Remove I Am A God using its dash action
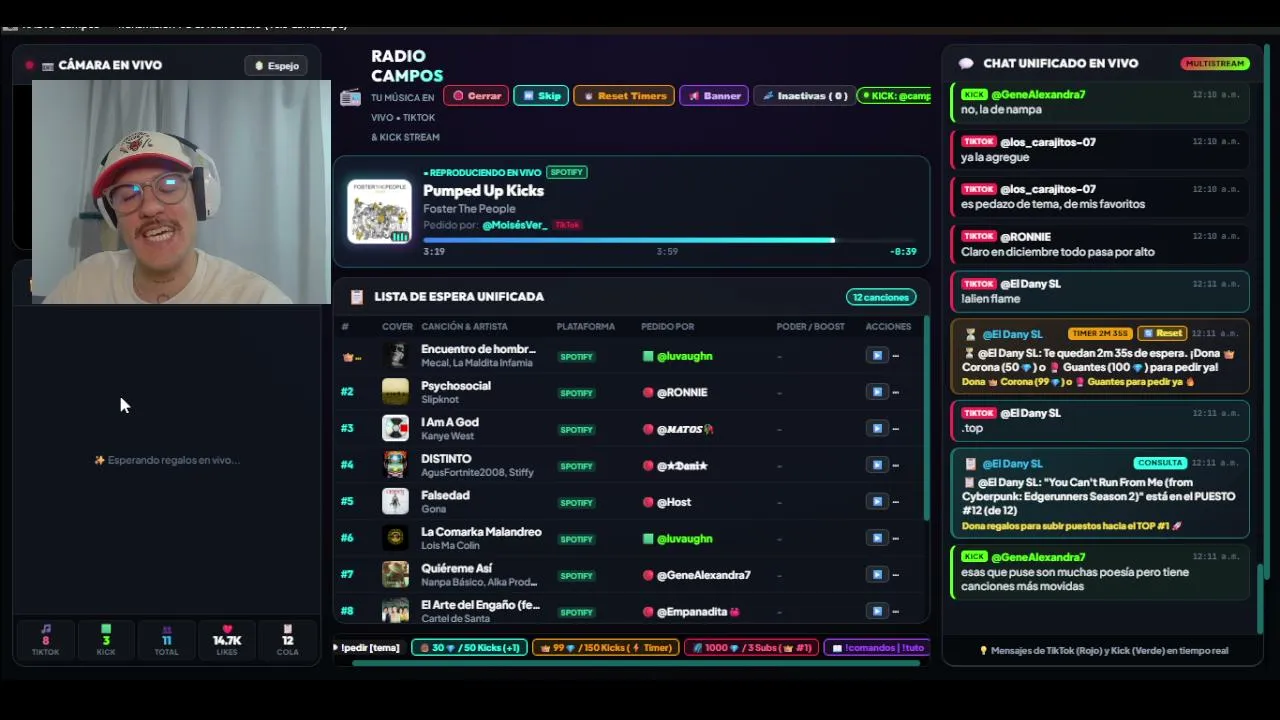Image resolution: width=1280 pixels, height=720 pixels. click(x=895, y=429)
